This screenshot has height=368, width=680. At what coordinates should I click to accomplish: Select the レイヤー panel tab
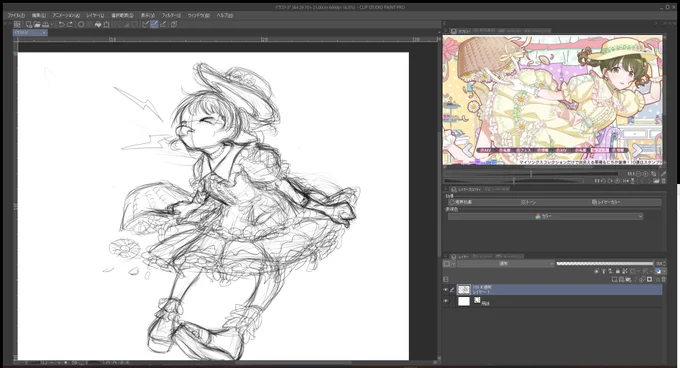(x=461, y=257)
